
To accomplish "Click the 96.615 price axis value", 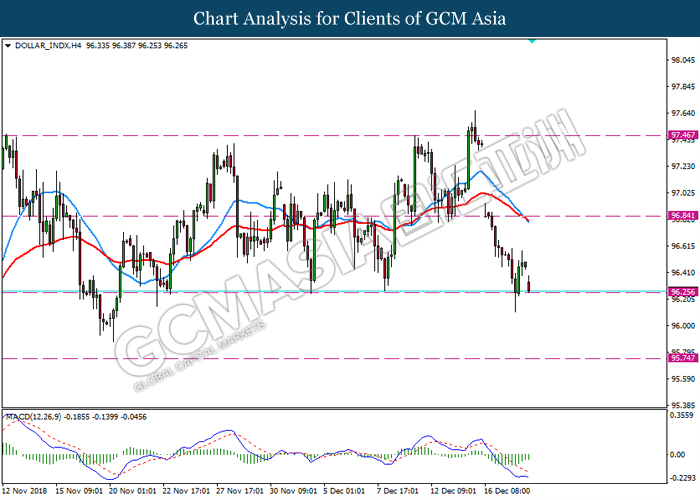I will point(683,246).
